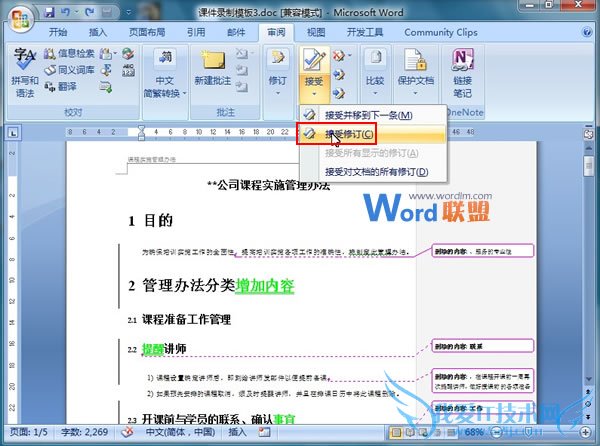Image resolution: width=600 pixels, height=446 pixels.
Task: Click the proofing errors status icon
Action: 127,432
